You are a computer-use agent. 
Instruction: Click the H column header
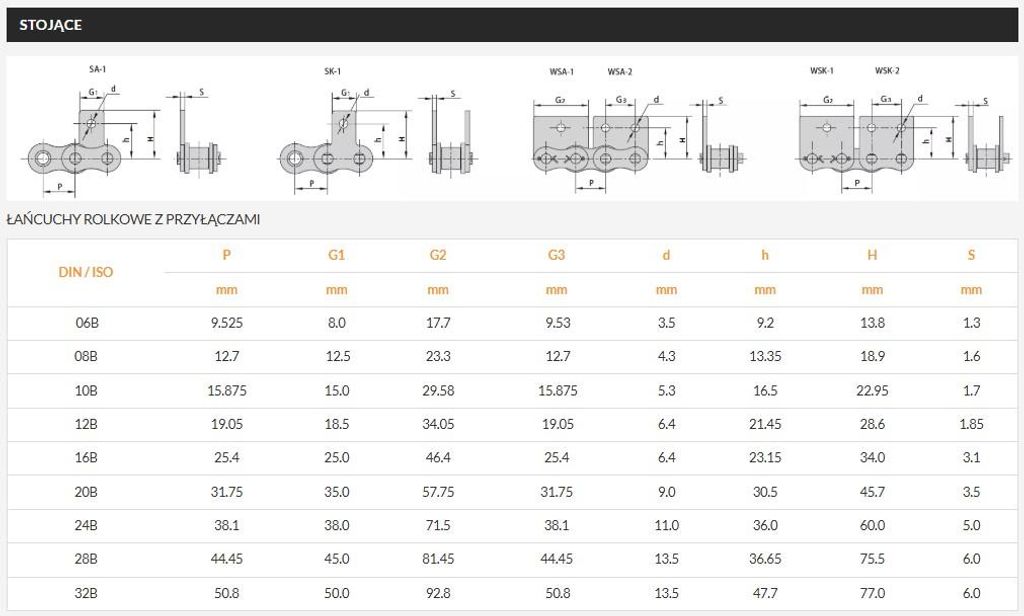point(872,255)
